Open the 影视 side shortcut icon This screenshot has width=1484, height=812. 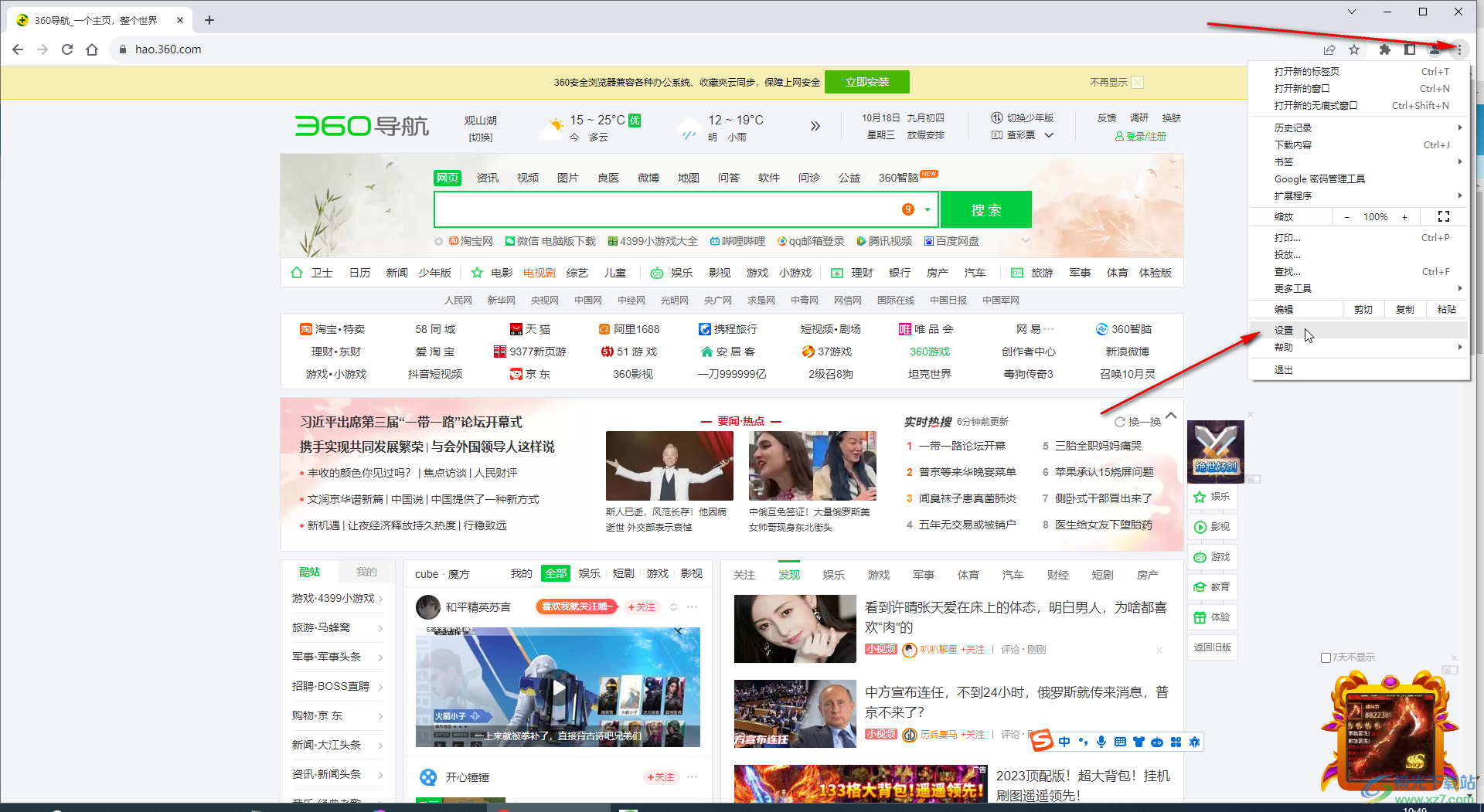point(1212,527)
